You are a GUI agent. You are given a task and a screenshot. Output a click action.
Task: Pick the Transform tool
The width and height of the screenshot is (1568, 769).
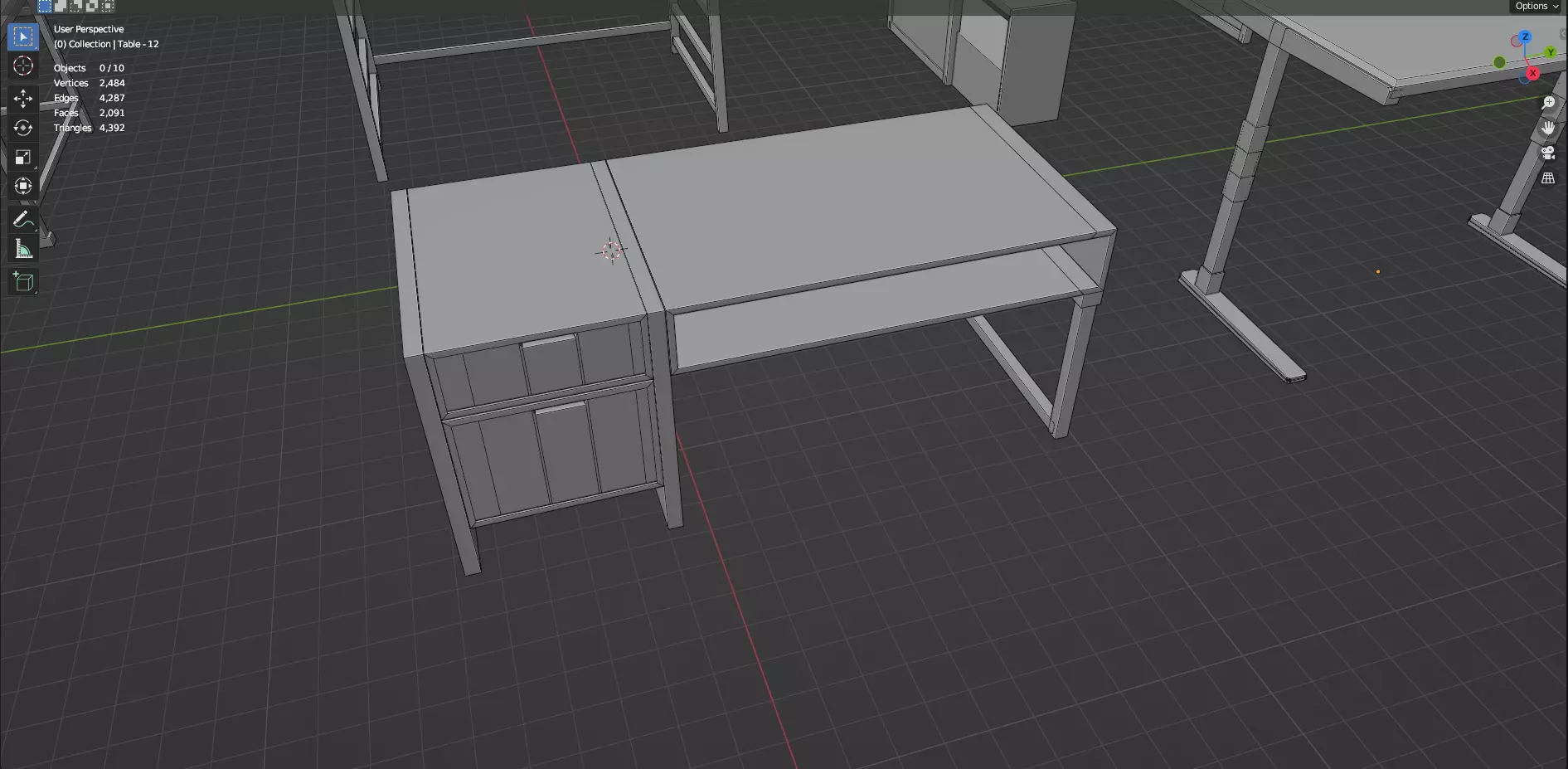23,186
